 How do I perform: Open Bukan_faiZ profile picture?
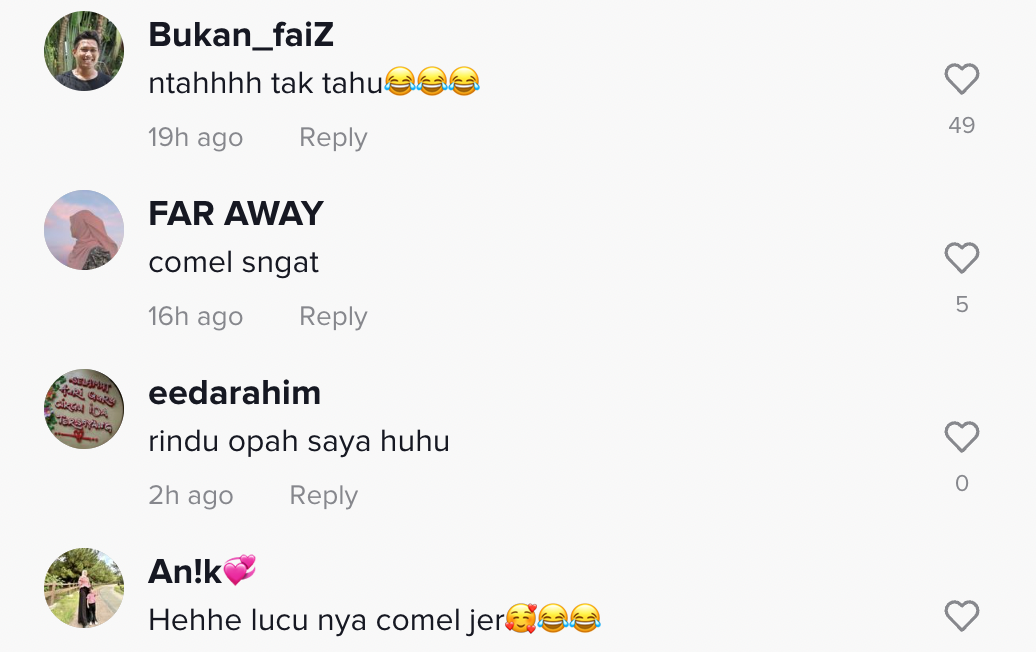pos(84,51)
